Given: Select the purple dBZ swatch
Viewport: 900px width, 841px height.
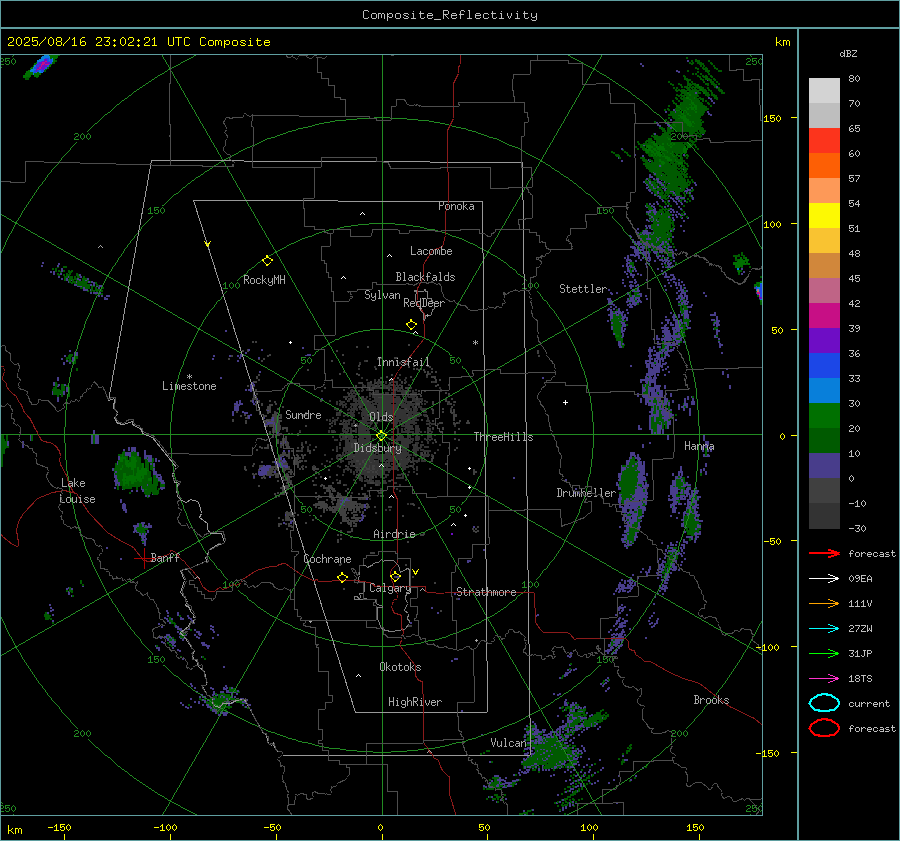Looking at the screenshot, I should click(824, 340).
